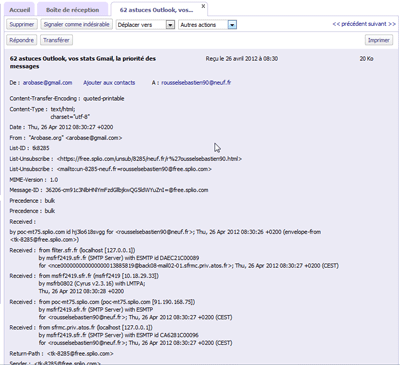
Task: Click the first Precedence bulk line
Action: (x=32, y=201)
